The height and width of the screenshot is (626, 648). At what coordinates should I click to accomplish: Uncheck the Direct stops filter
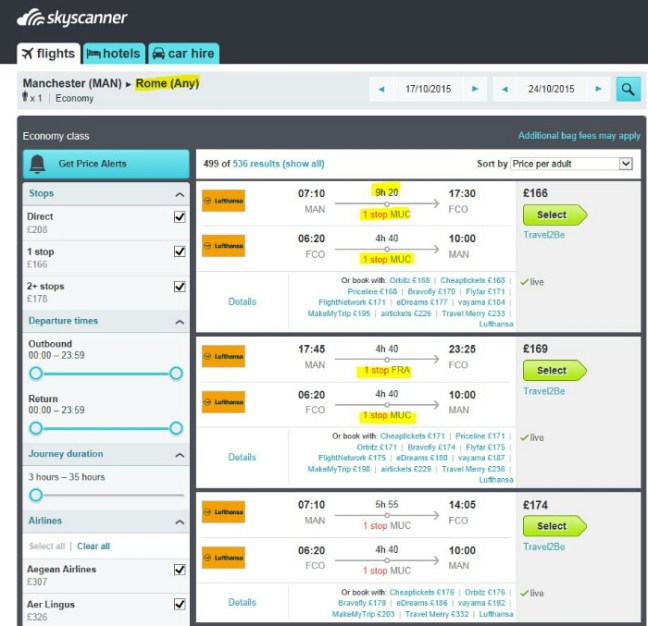(x=179, y=217)
